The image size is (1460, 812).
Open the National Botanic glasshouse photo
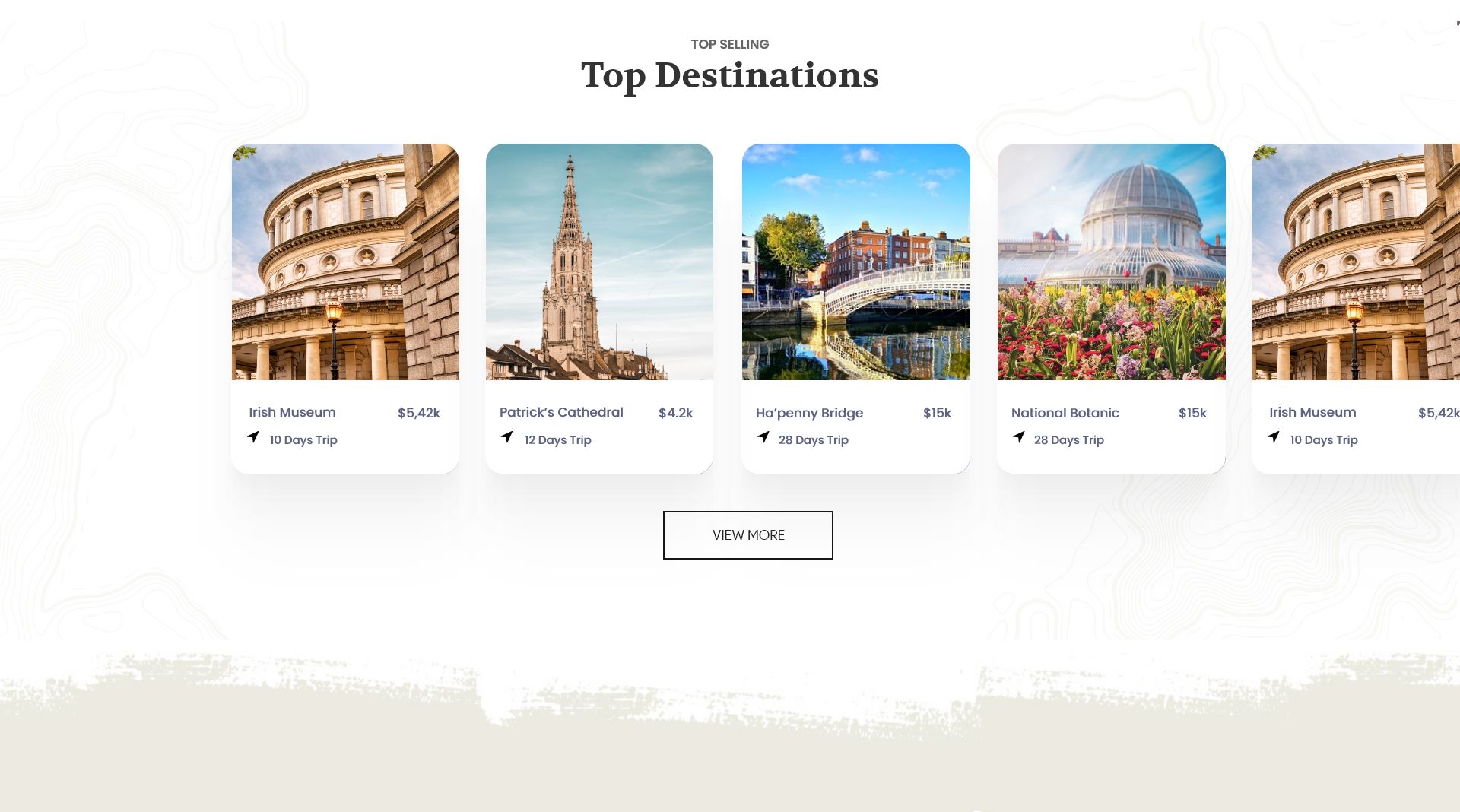pyautogui.click(x=1112, y=262)
